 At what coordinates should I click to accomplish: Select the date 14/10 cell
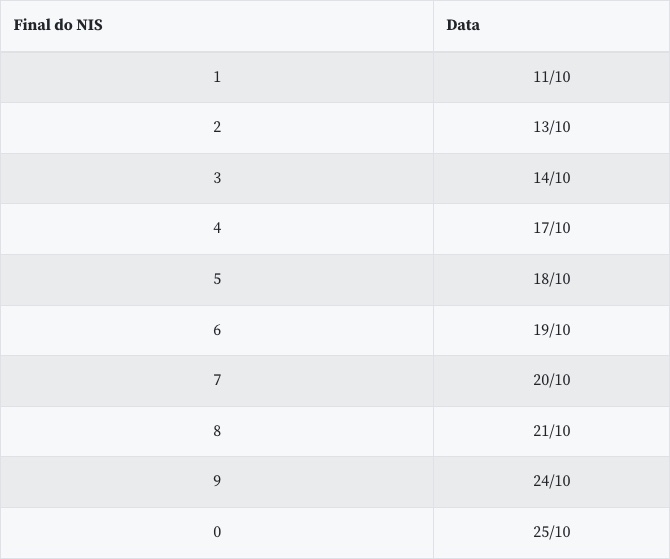coord(551,178)
